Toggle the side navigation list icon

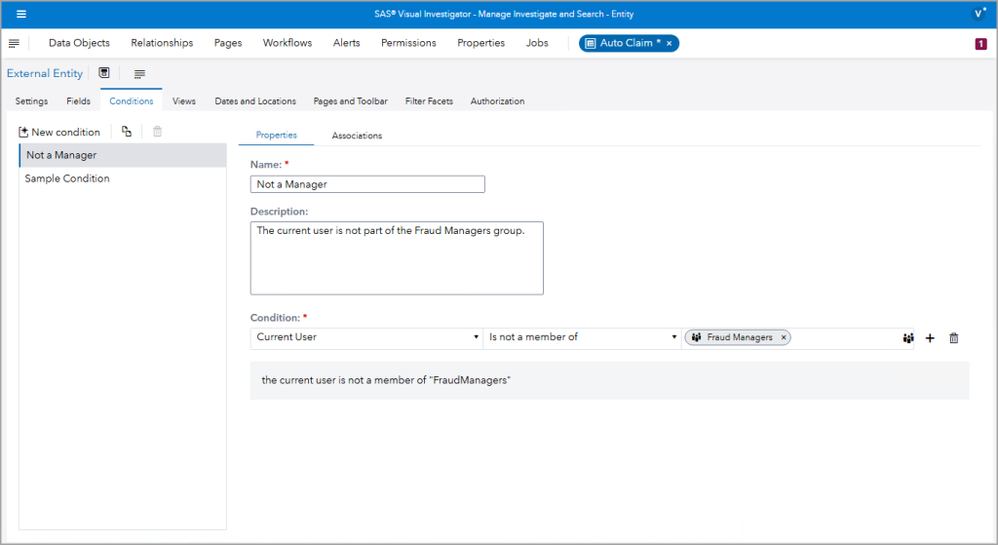coord(14,43)
